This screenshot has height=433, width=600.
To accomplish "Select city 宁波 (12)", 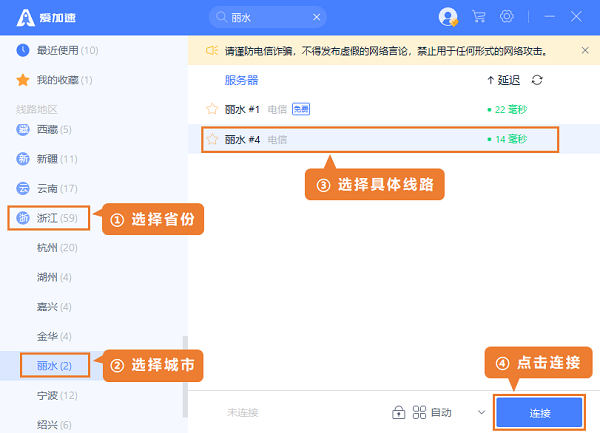I will (57, 396).
